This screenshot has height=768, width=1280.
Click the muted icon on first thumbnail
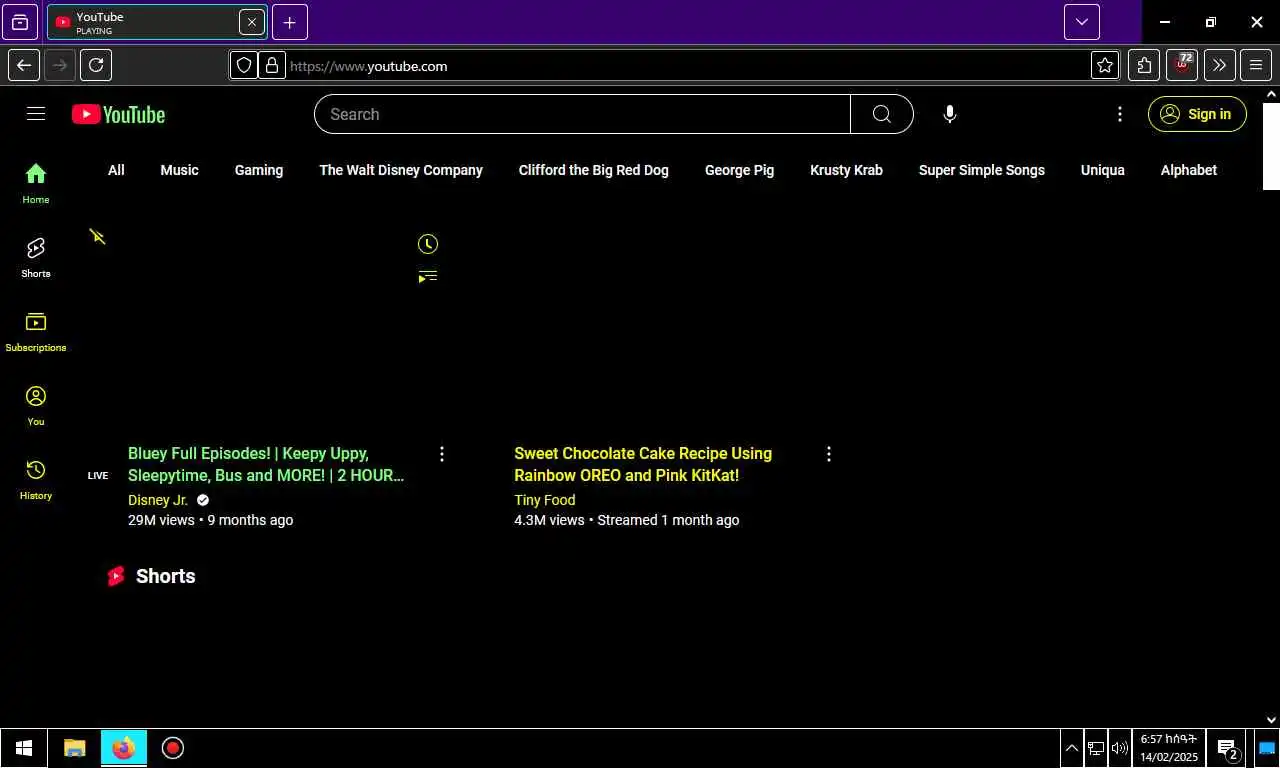[97, 236]
